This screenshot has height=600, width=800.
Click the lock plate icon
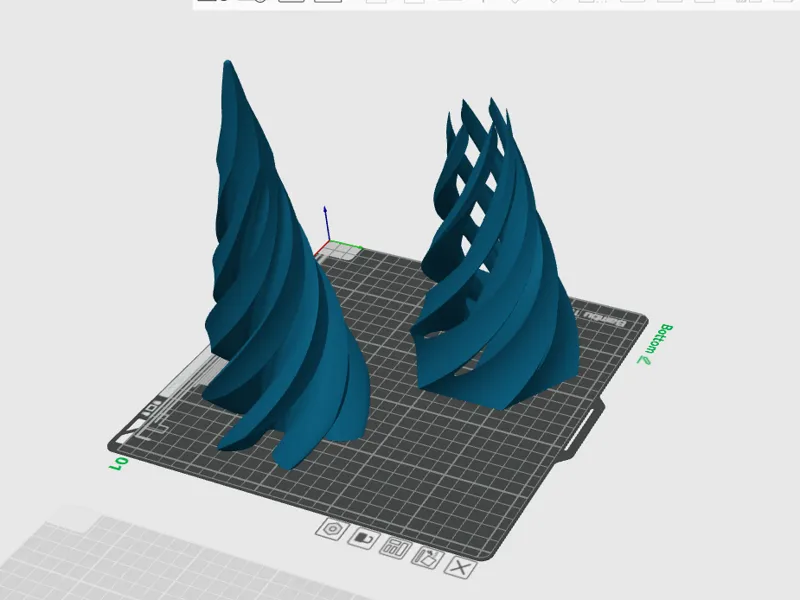[364, 538]
